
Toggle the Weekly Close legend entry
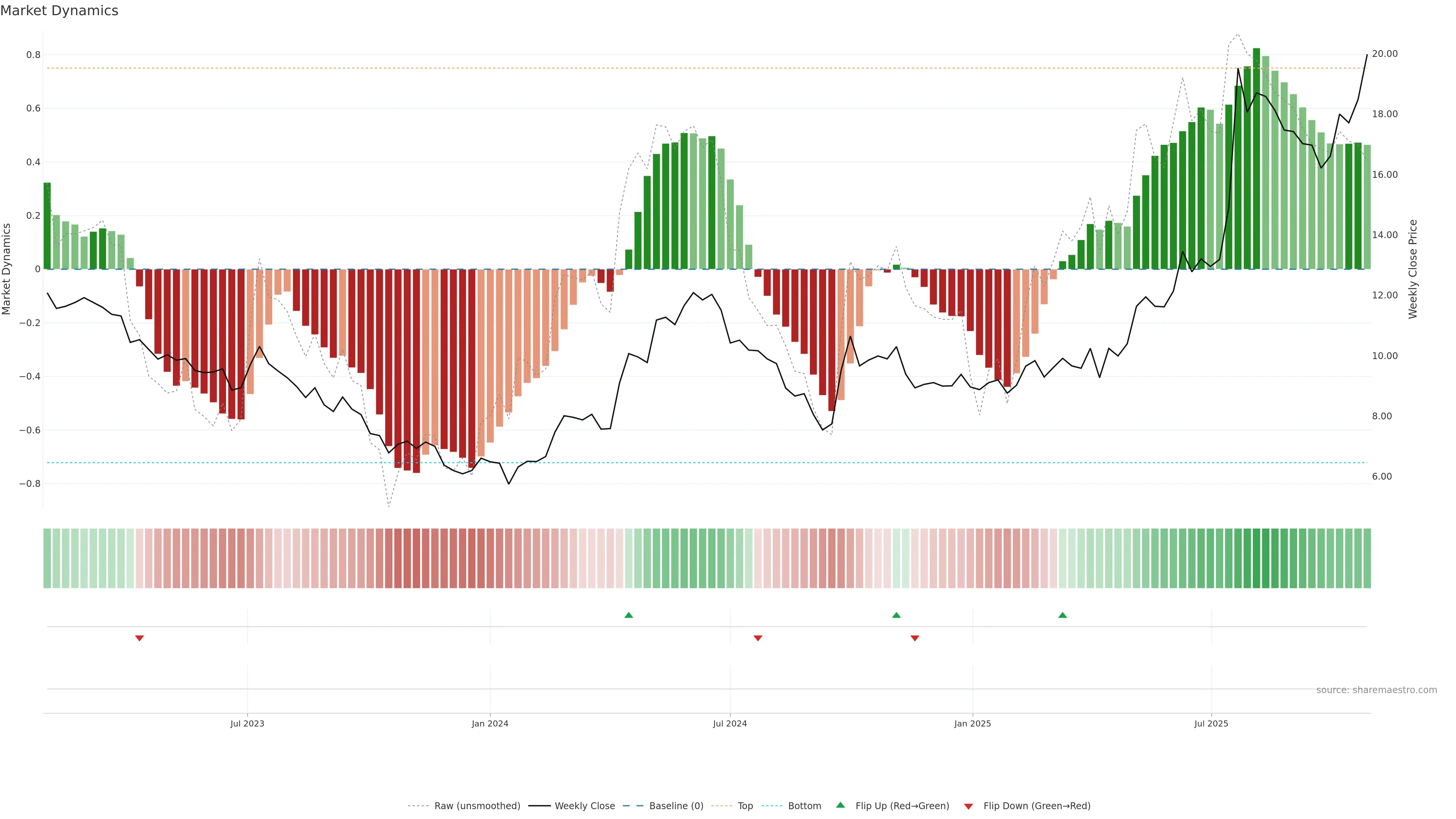tap(584, 805)
